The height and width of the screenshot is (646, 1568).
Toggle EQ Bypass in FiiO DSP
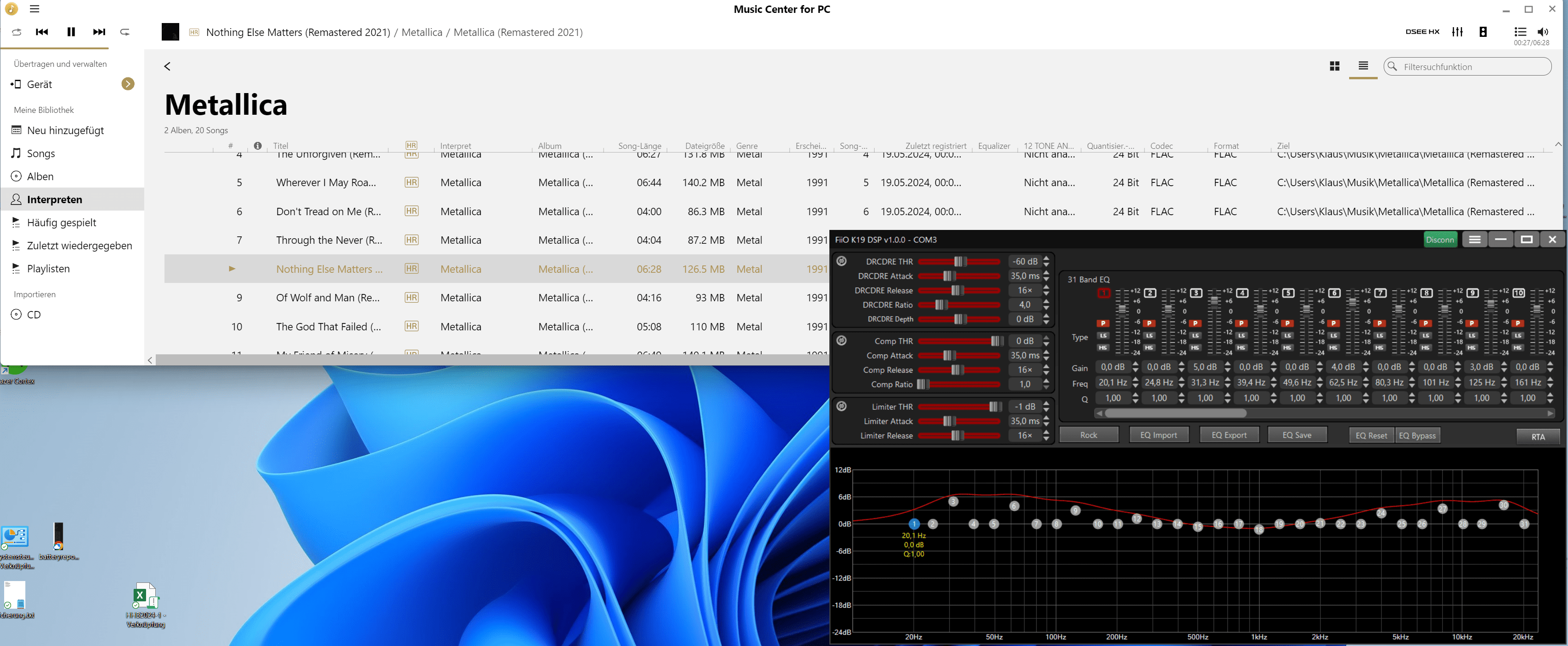pos(1417,435)
